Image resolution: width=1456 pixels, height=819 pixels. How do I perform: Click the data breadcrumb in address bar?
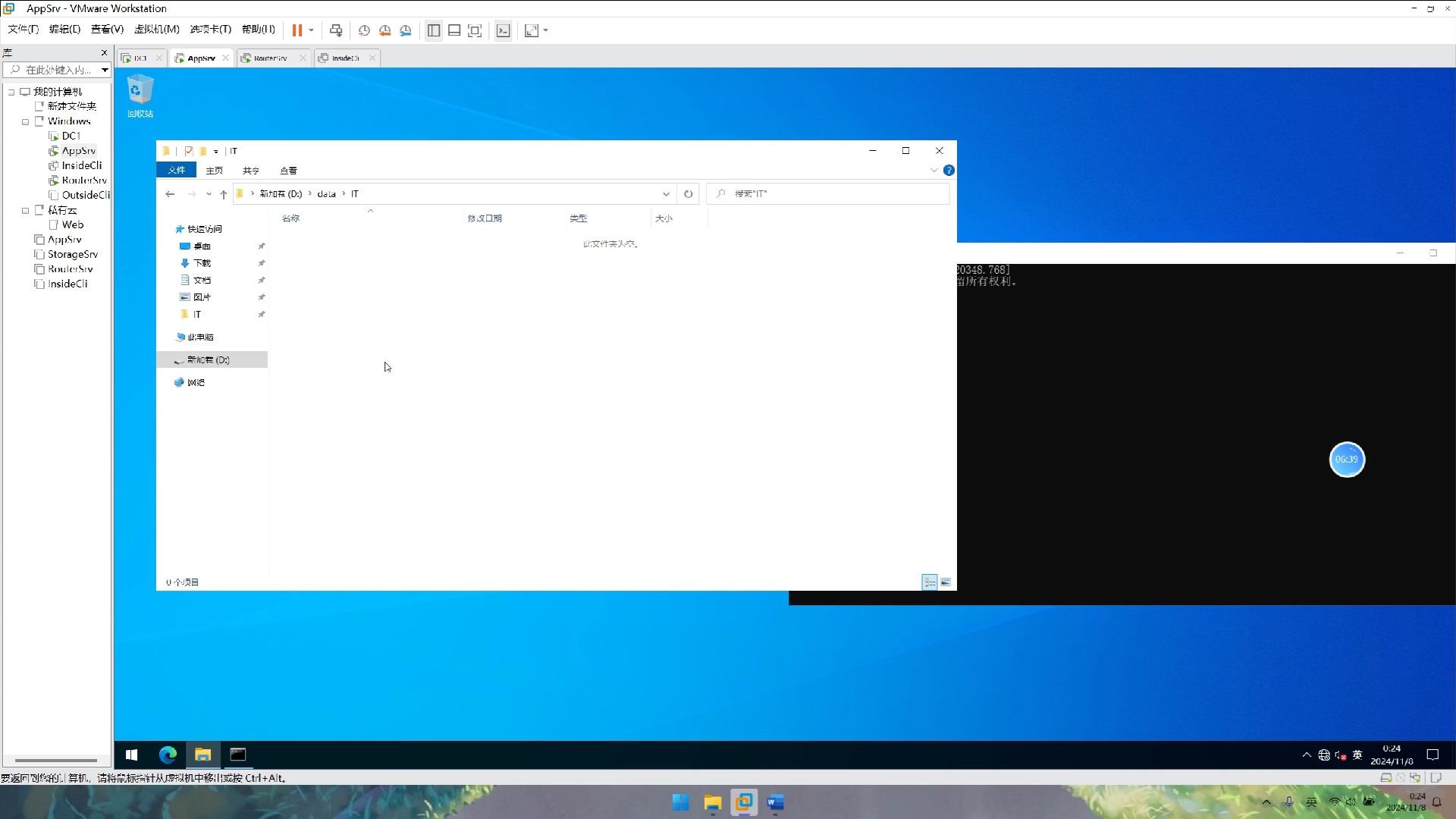click(x=326, y=194)
